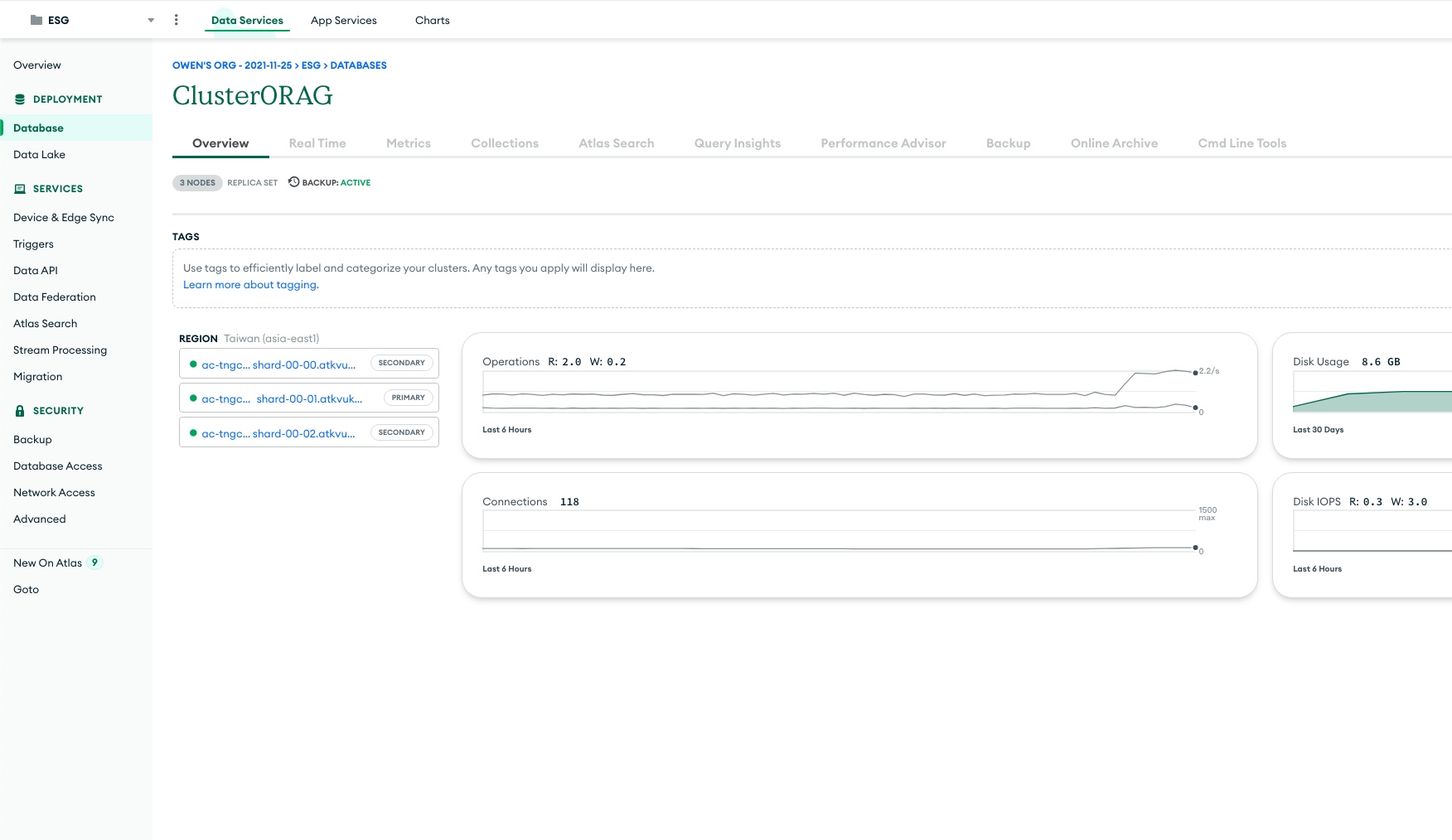Switch to the App Services tab

point(343,21)
